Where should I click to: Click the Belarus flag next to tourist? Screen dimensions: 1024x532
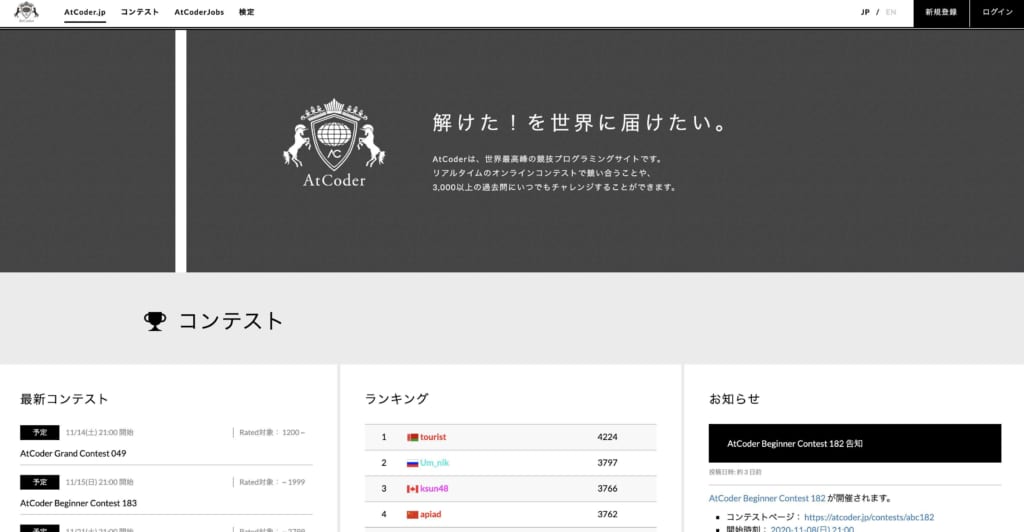click(x=412, y=437)
